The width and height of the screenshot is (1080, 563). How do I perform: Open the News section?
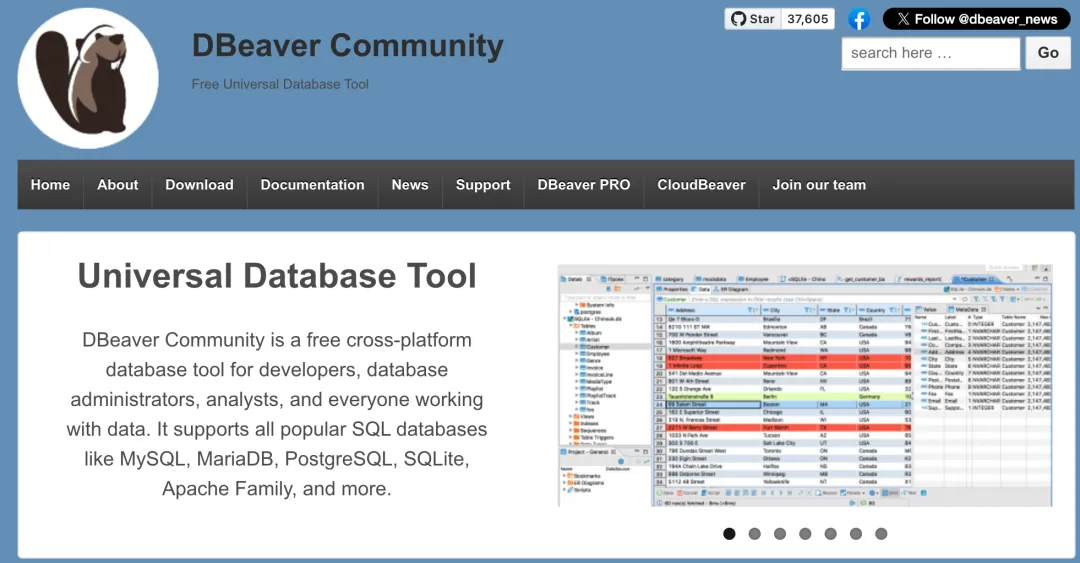[410, 185]
